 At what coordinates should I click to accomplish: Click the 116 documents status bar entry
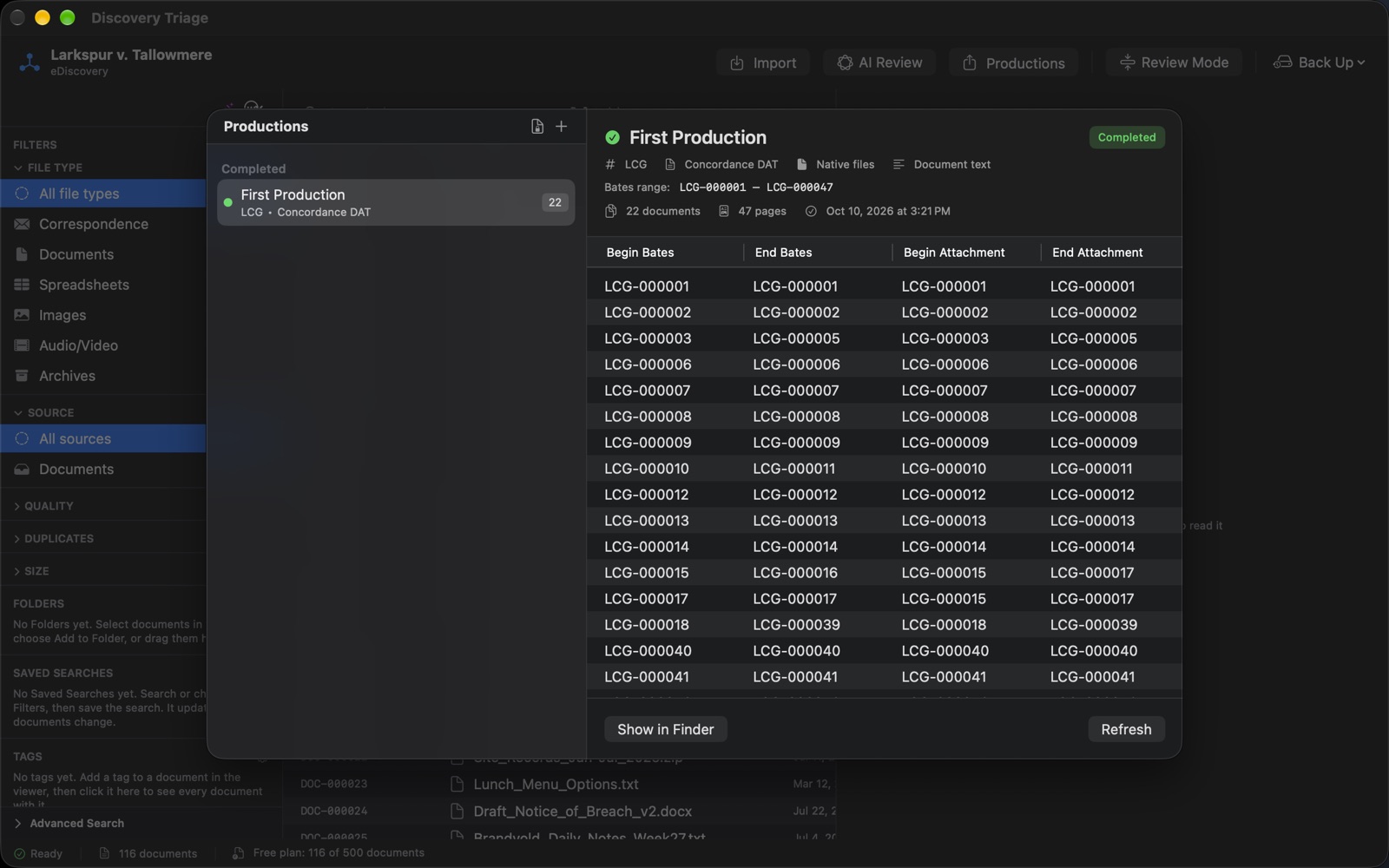point(148,853)
